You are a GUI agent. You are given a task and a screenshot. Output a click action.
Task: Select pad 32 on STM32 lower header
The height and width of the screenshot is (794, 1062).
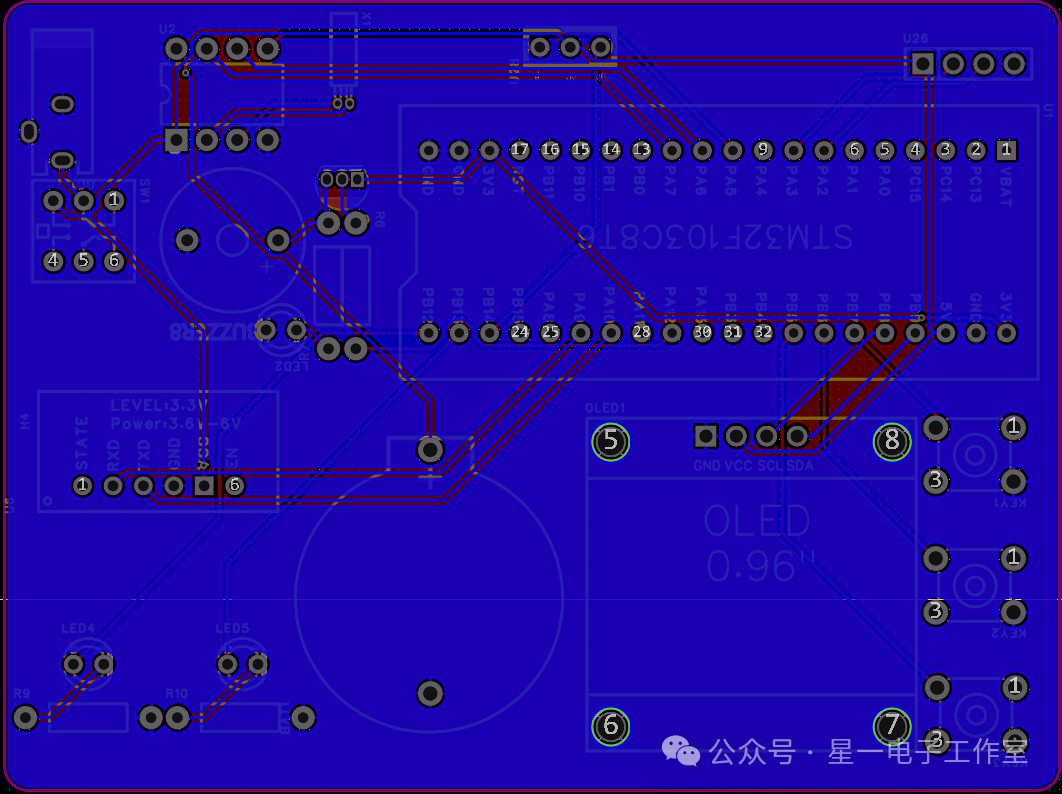pyautogui.click(x=763, y=333)
